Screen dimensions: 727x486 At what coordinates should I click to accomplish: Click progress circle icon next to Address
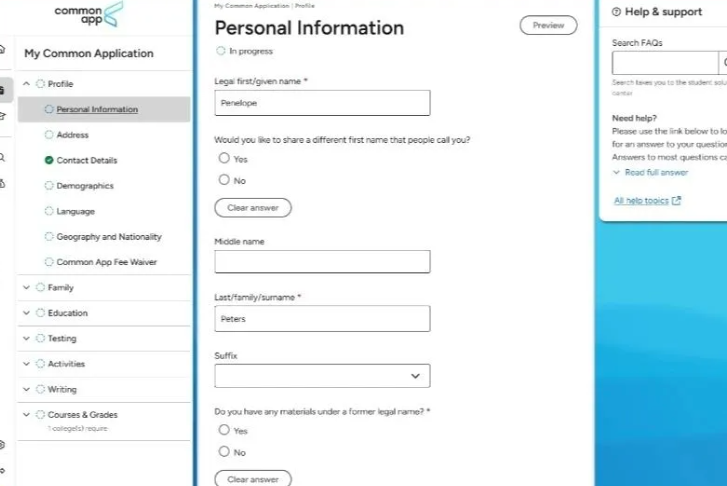(x=49, y=134)
